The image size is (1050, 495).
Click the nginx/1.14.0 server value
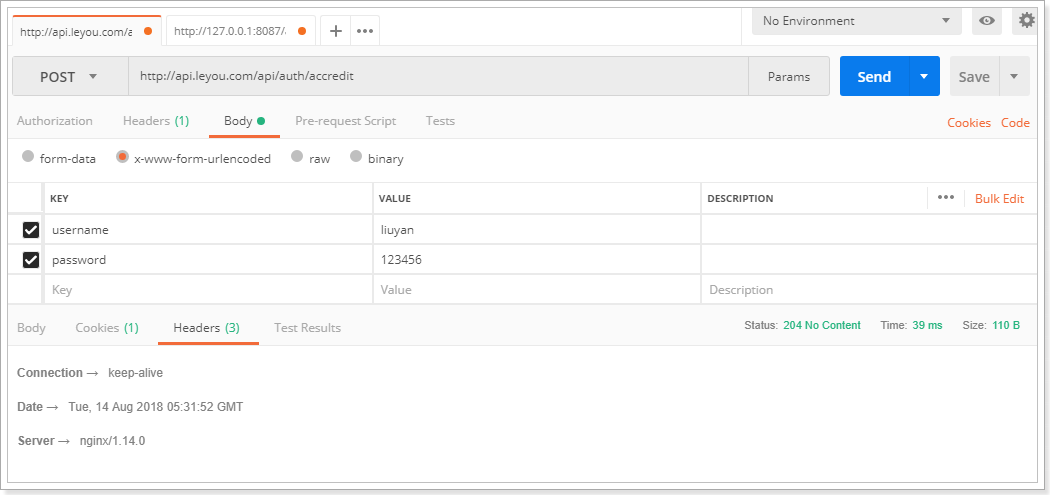[112, 441]
